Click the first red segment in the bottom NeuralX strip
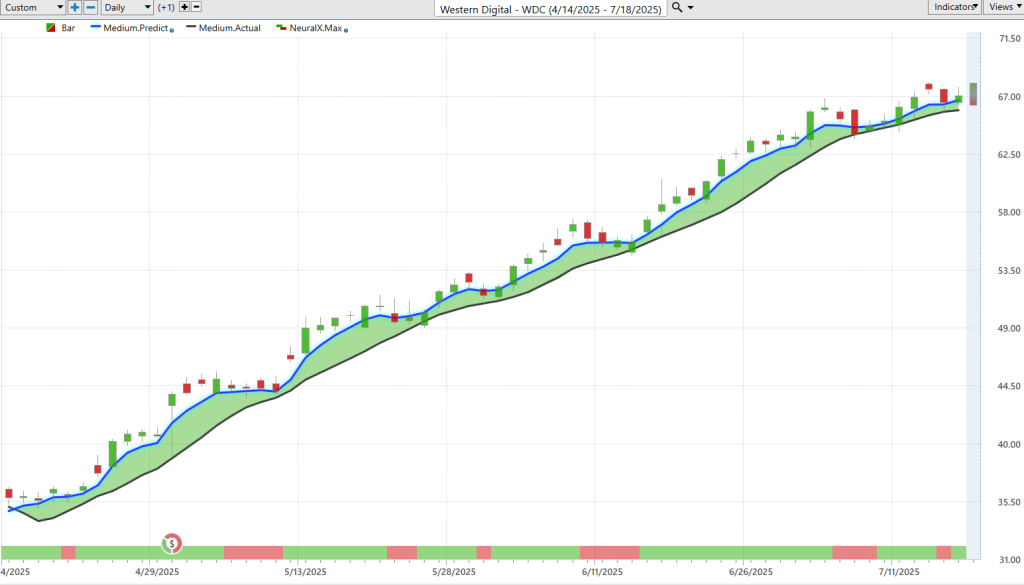 point(68,553)
